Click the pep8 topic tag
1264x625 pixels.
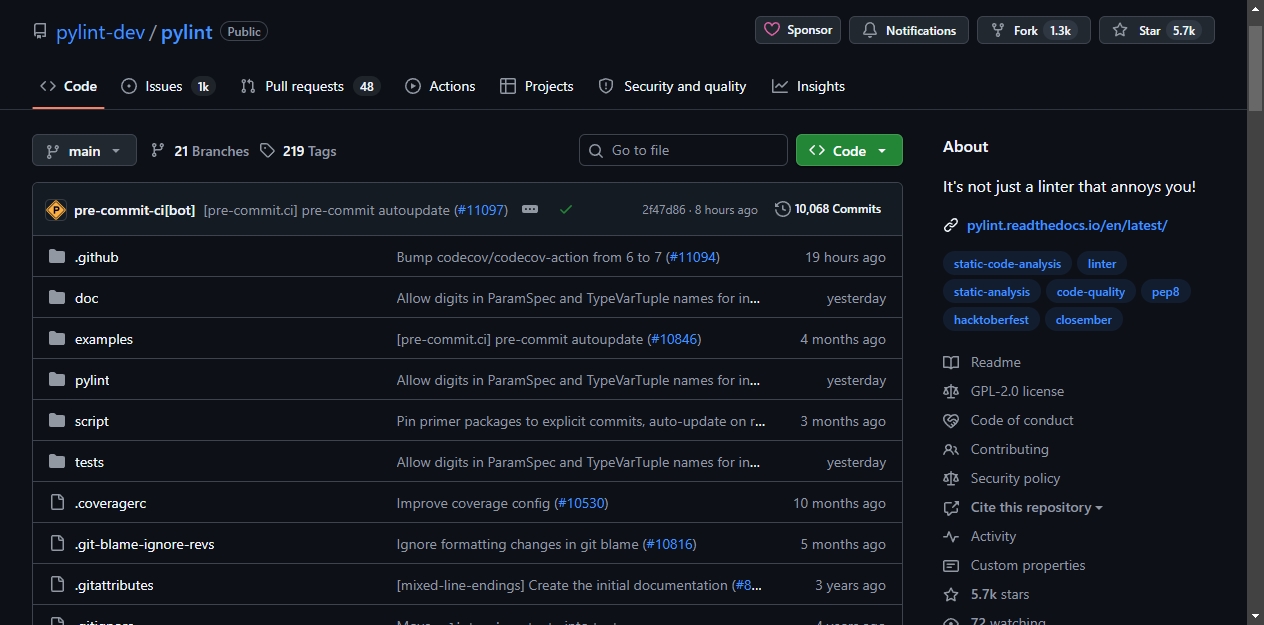click(1166, 292)
